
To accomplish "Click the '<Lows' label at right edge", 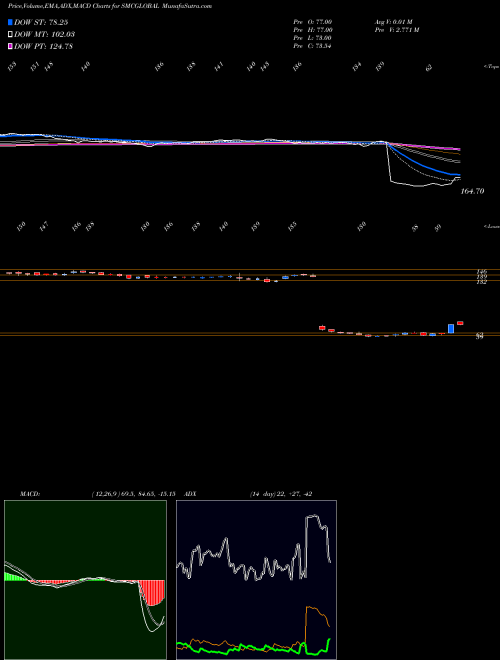I will 491,226.
